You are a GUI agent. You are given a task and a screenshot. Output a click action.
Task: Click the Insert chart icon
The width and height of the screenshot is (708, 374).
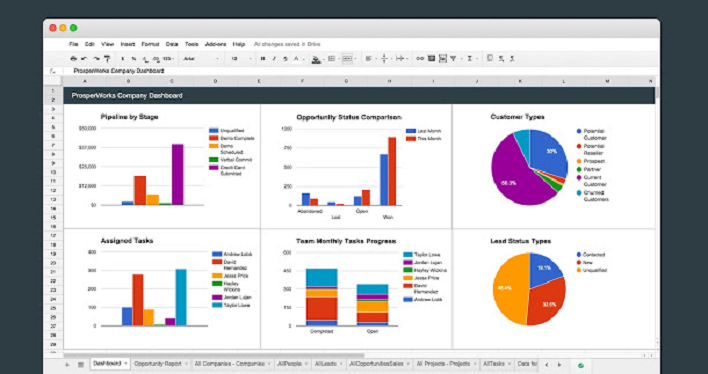tap(443, 58)
